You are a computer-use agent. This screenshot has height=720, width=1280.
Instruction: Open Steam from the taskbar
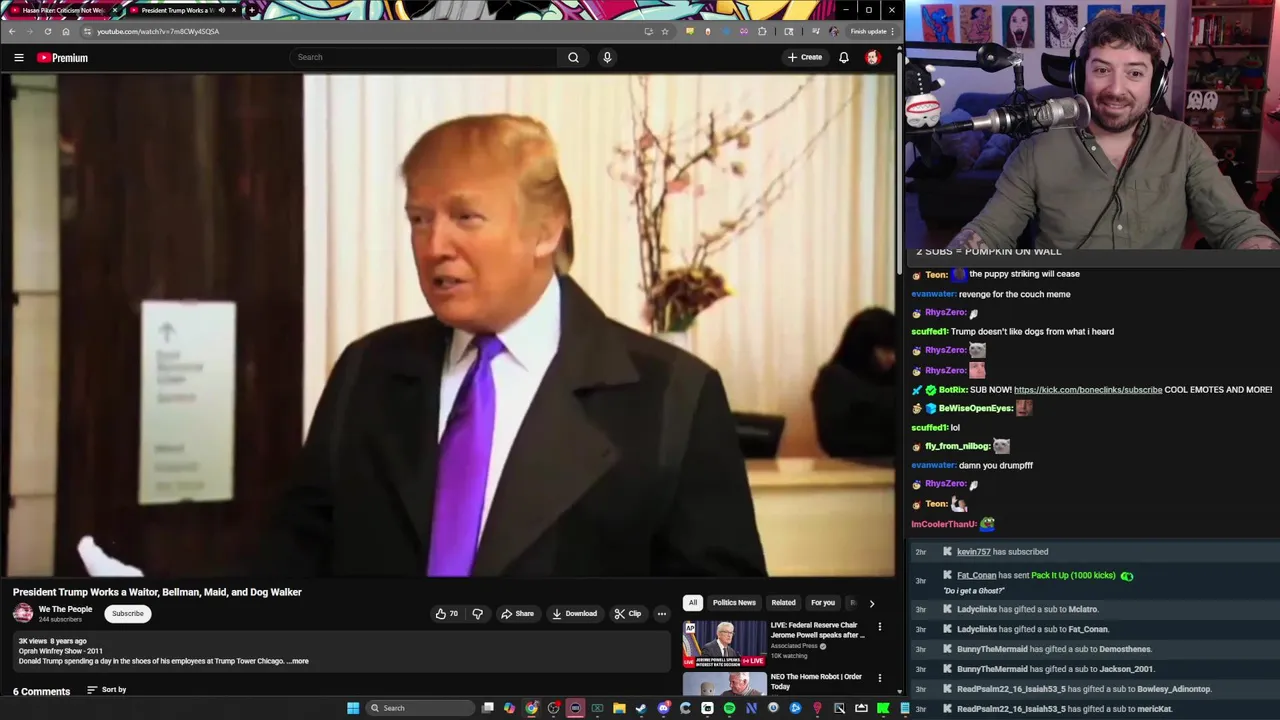click(641, 708)
